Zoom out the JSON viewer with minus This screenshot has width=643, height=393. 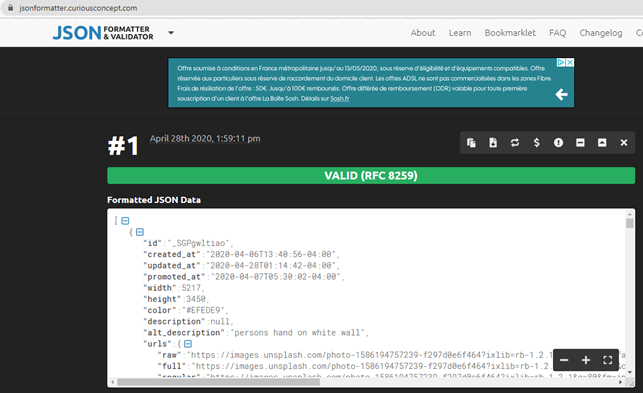pos(564,360)
